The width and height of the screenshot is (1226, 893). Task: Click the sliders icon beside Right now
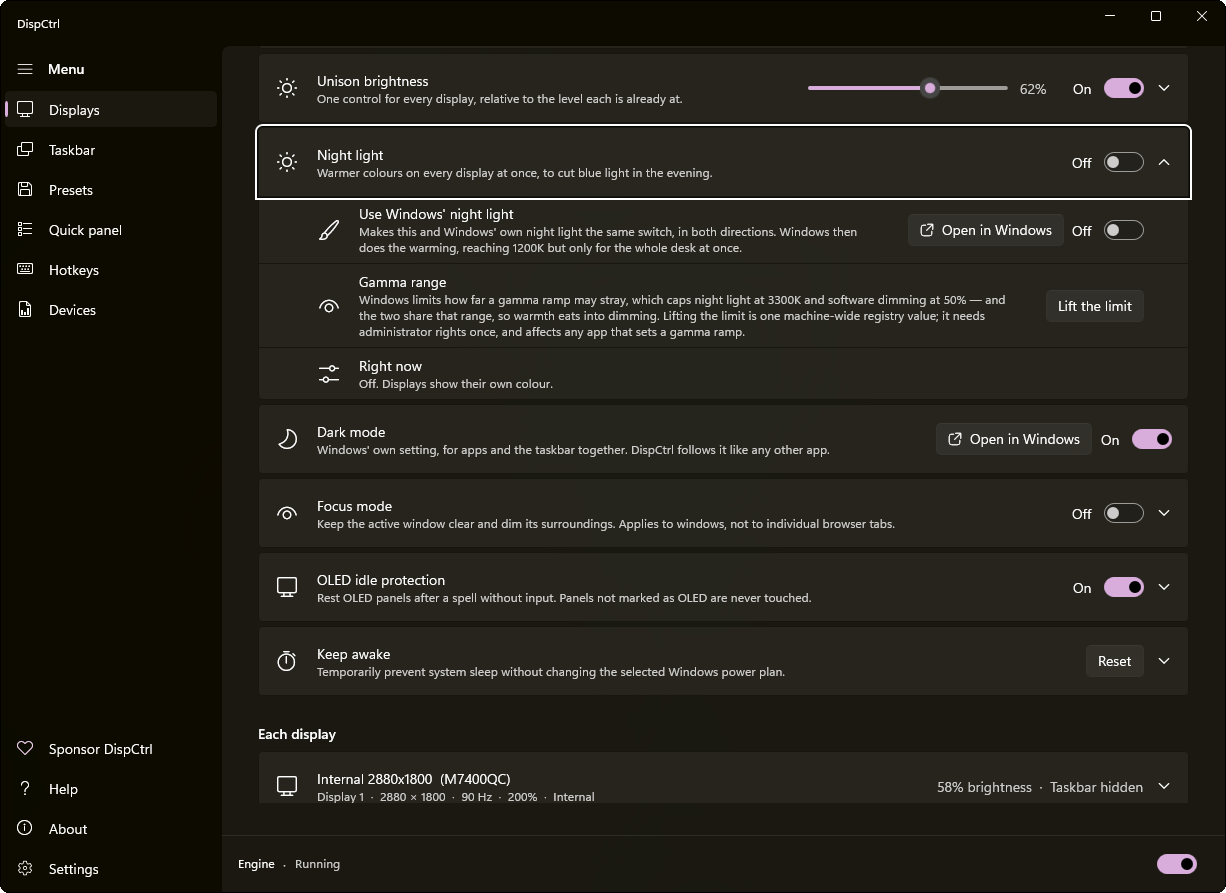pyautogui.click(x=329, y=374)
